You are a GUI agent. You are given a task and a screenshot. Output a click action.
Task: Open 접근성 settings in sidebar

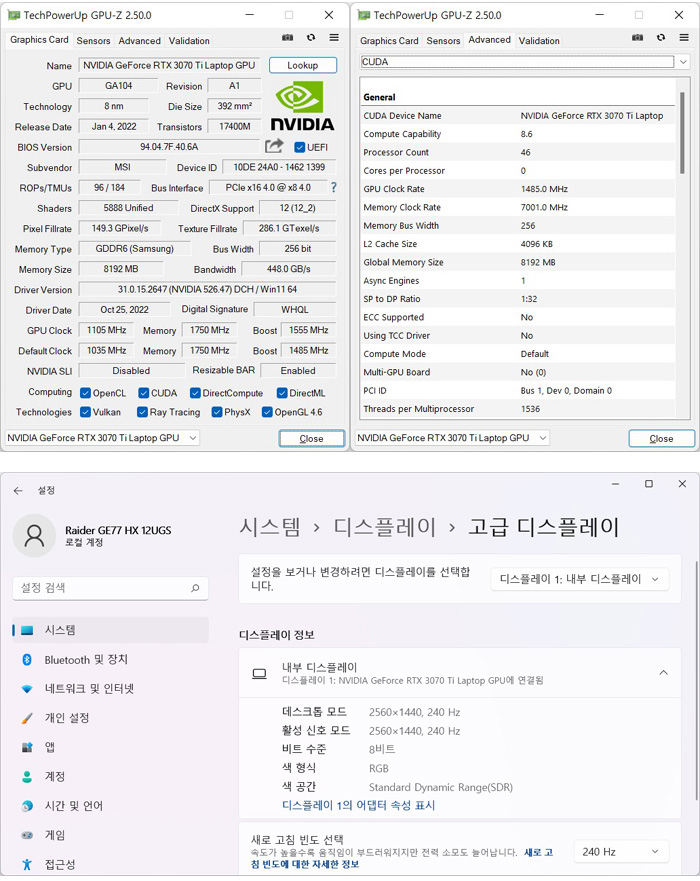[x=111, y=864]
